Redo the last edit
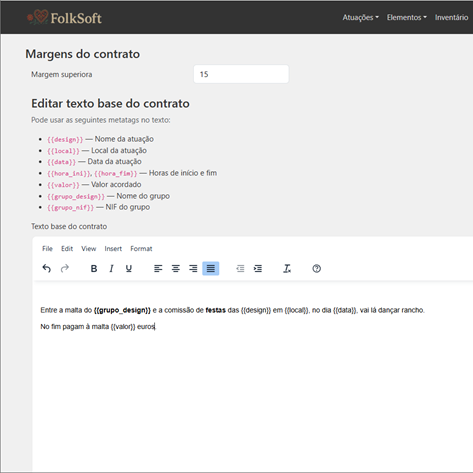The height and width of the screenshot is (473, 473). [x=65, y=268]
